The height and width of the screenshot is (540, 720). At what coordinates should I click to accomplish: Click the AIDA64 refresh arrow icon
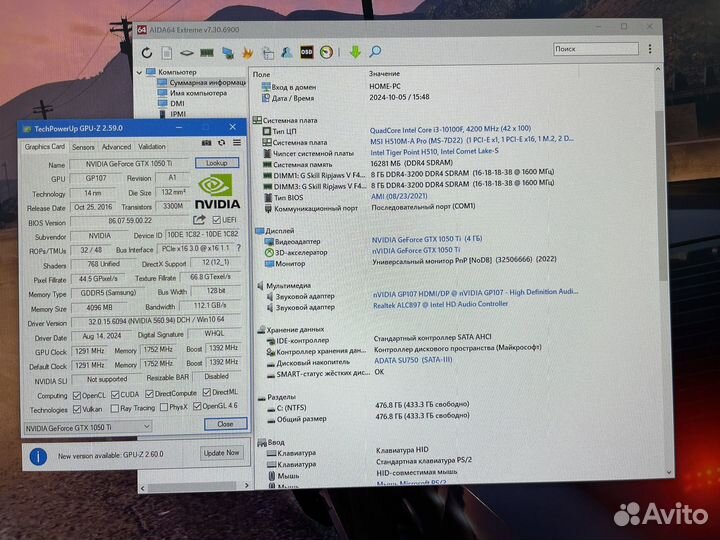(x=147, y=53)
